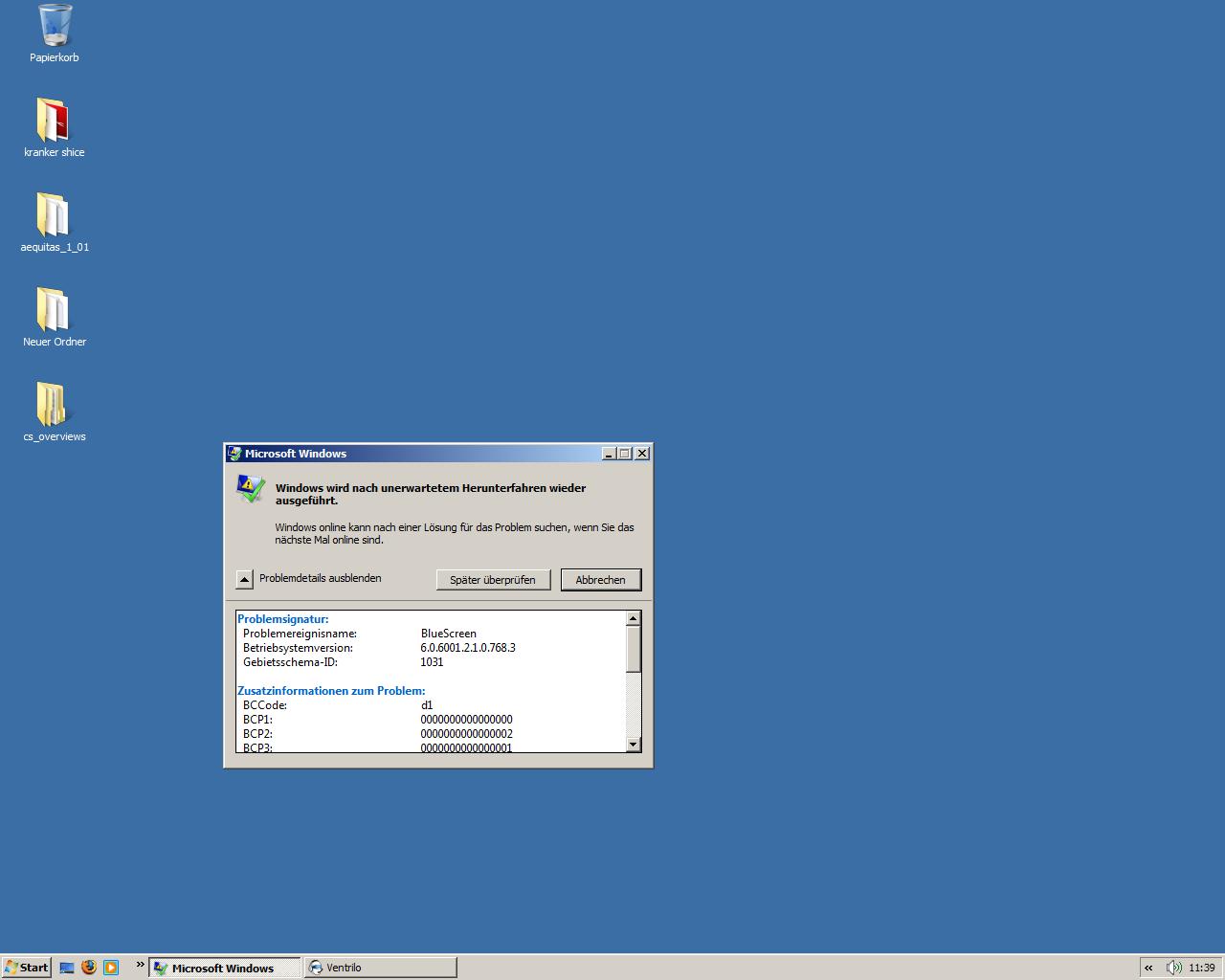Screen dimensions: 1225x980
Task: Click the Show Desktop quick launch icon
Action: [67, 968]
